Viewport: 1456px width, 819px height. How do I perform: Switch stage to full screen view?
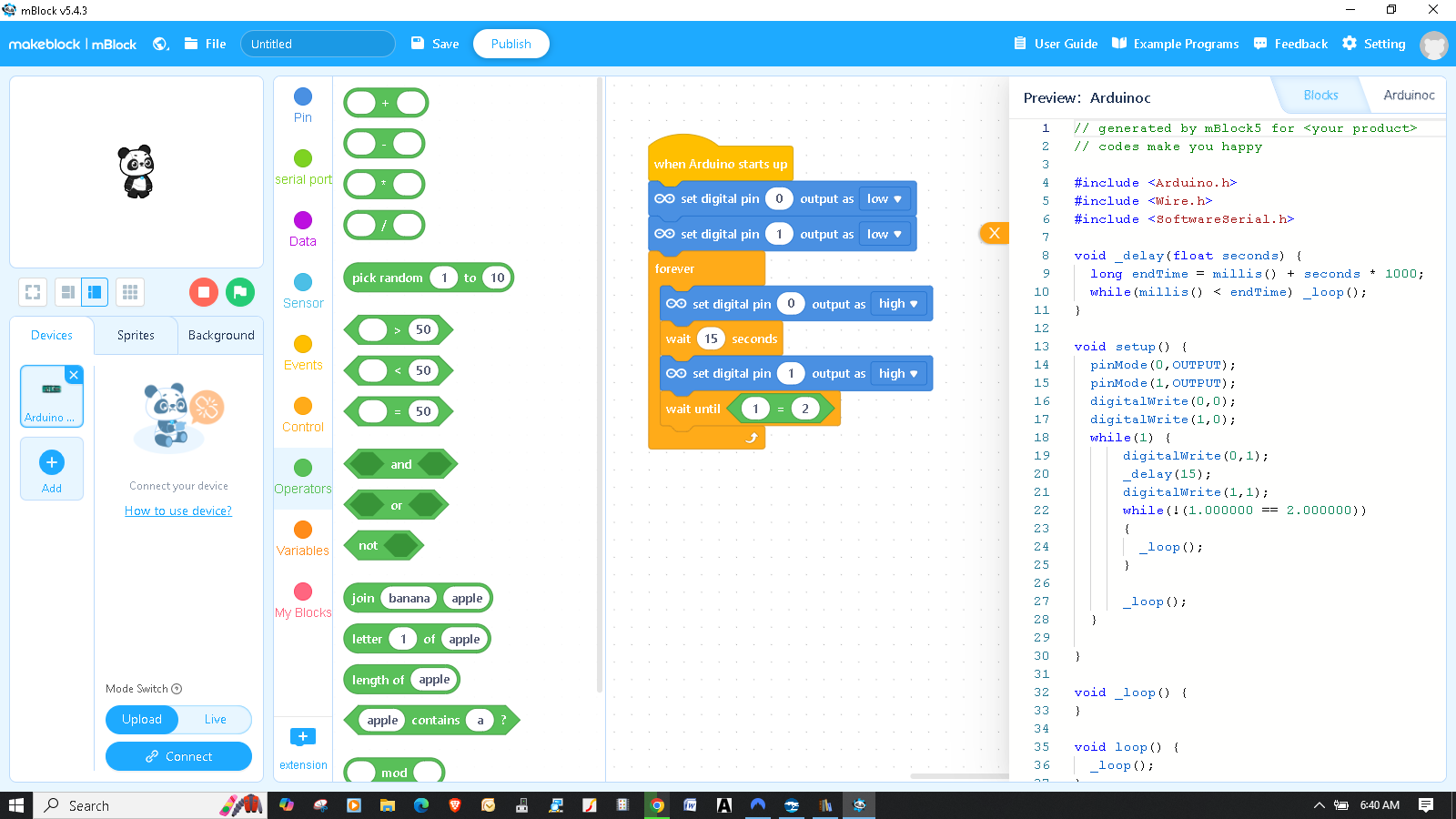[33, 292]
